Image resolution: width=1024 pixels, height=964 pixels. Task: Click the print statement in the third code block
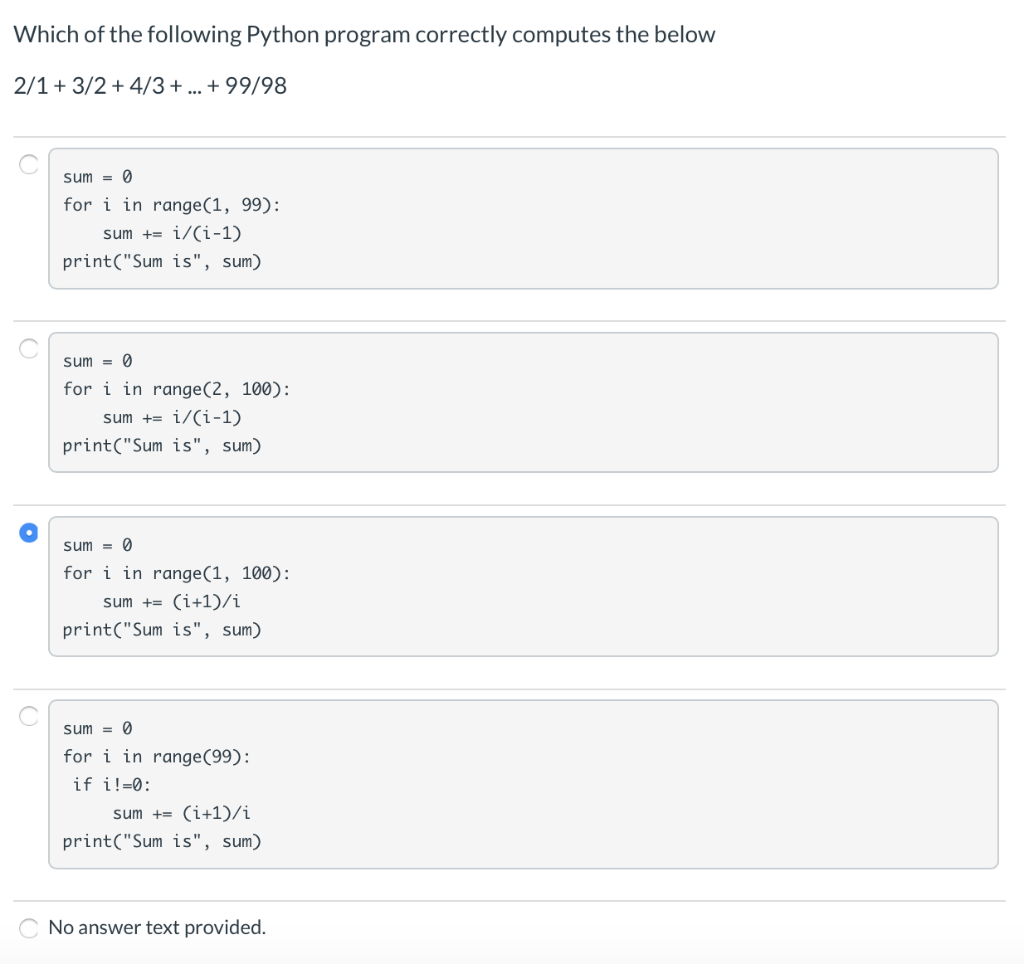pyautogui.click(x=162, y=630)
